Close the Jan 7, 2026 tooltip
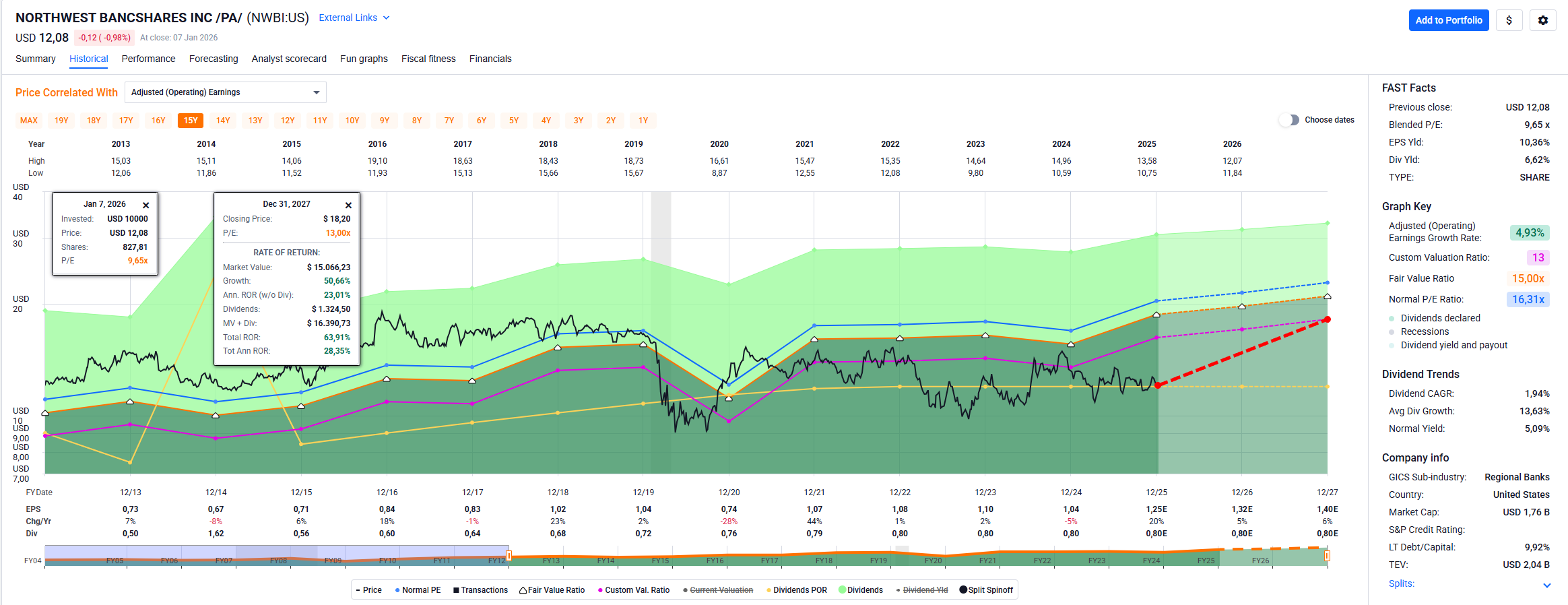 (x=145, y=205)
